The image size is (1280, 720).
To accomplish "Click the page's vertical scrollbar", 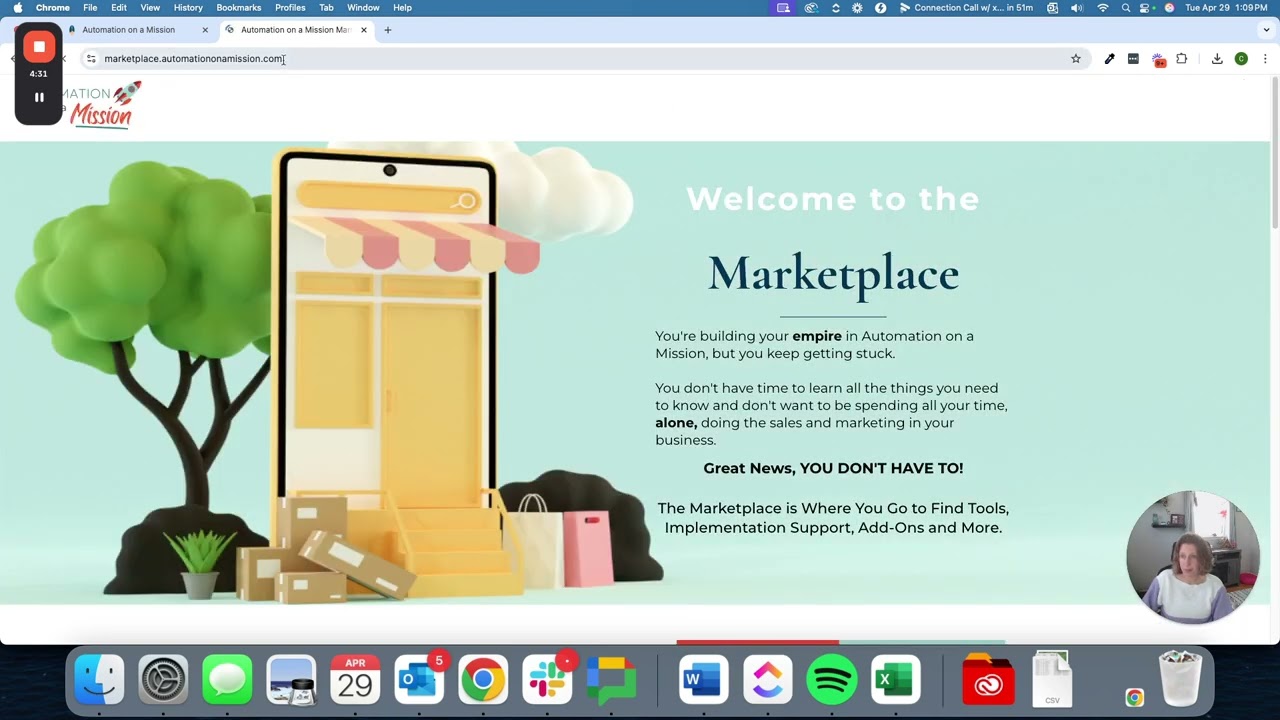I will point(1275,155).
